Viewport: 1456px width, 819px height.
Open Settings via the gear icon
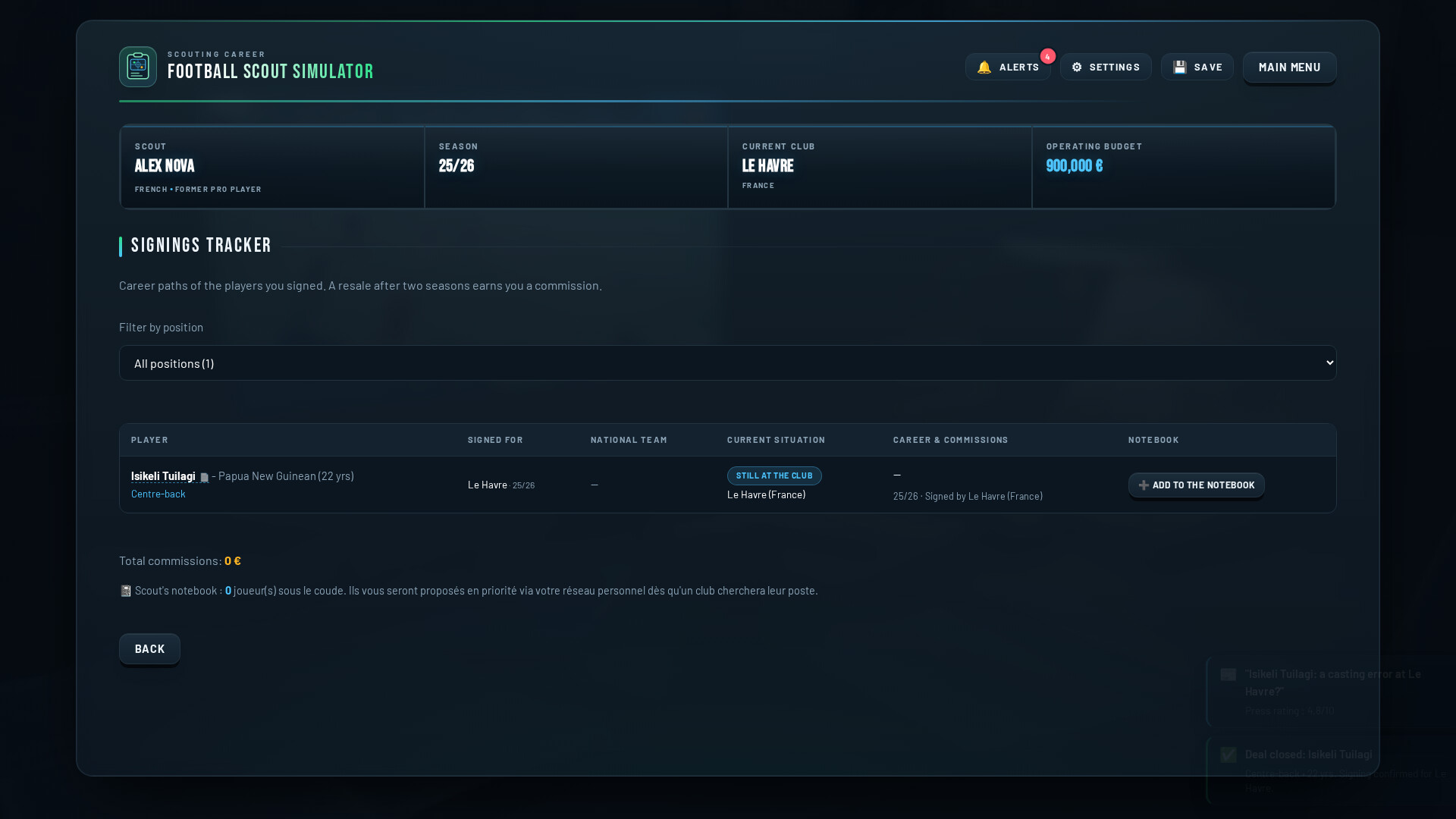1077,67
